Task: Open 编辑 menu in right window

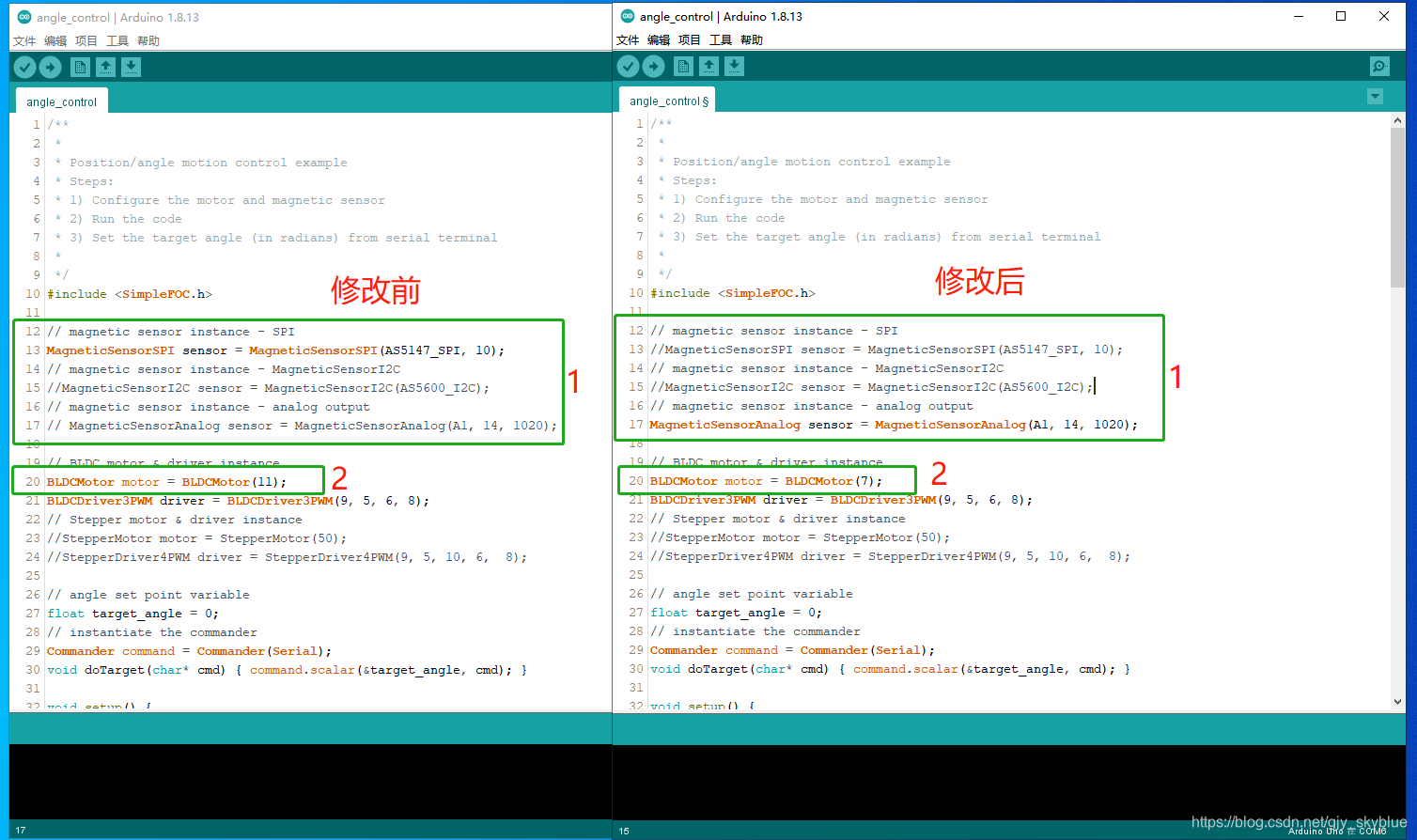Action: tap(659, 40)
